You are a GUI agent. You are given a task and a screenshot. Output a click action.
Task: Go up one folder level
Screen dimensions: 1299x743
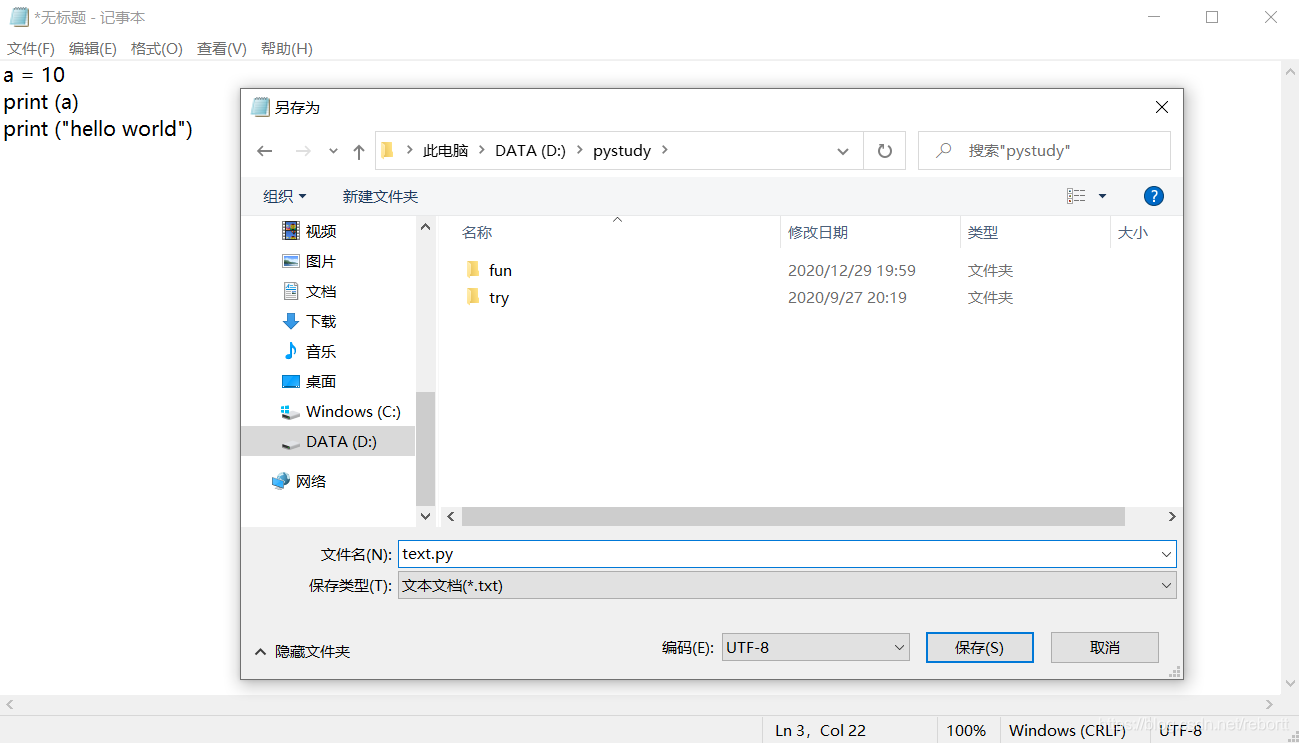tap(359, 151)
